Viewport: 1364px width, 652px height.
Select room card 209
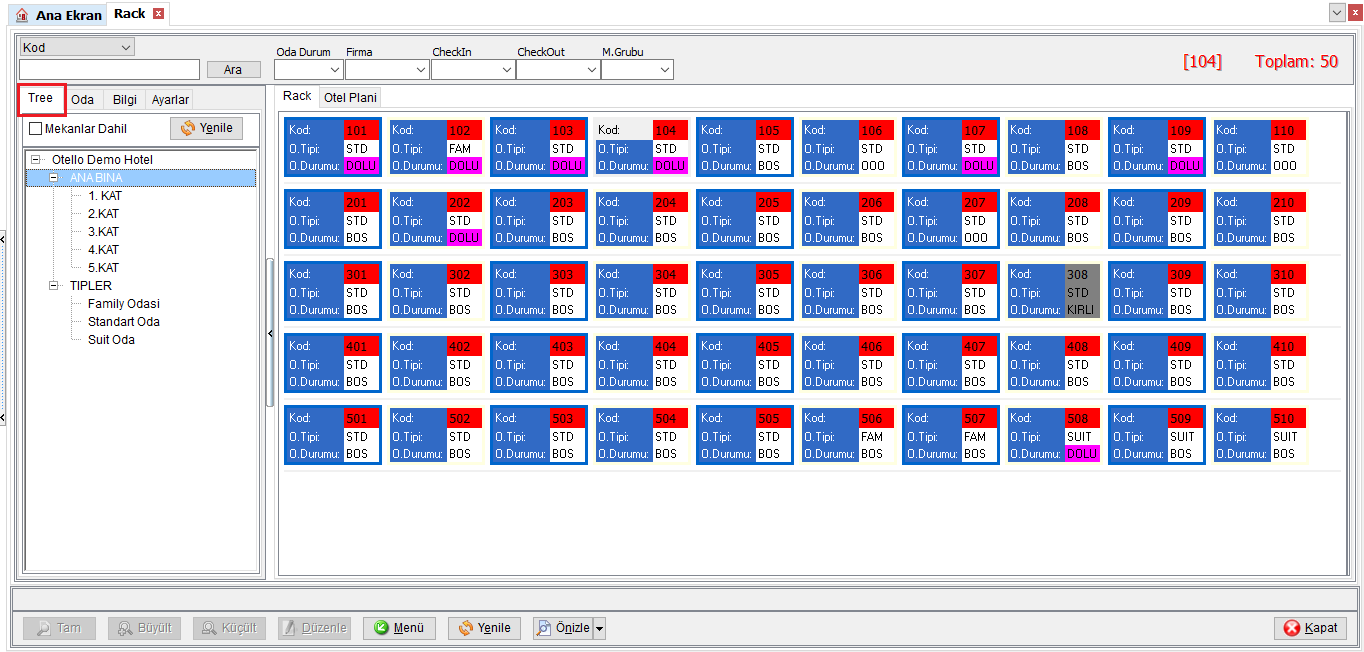pos(1157,219)
